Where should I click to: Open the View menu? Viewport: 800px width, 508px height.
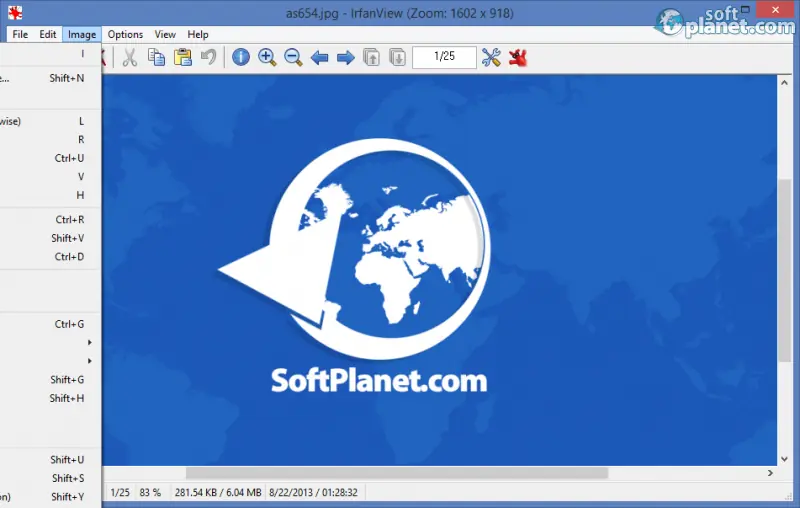click(165, 34)
